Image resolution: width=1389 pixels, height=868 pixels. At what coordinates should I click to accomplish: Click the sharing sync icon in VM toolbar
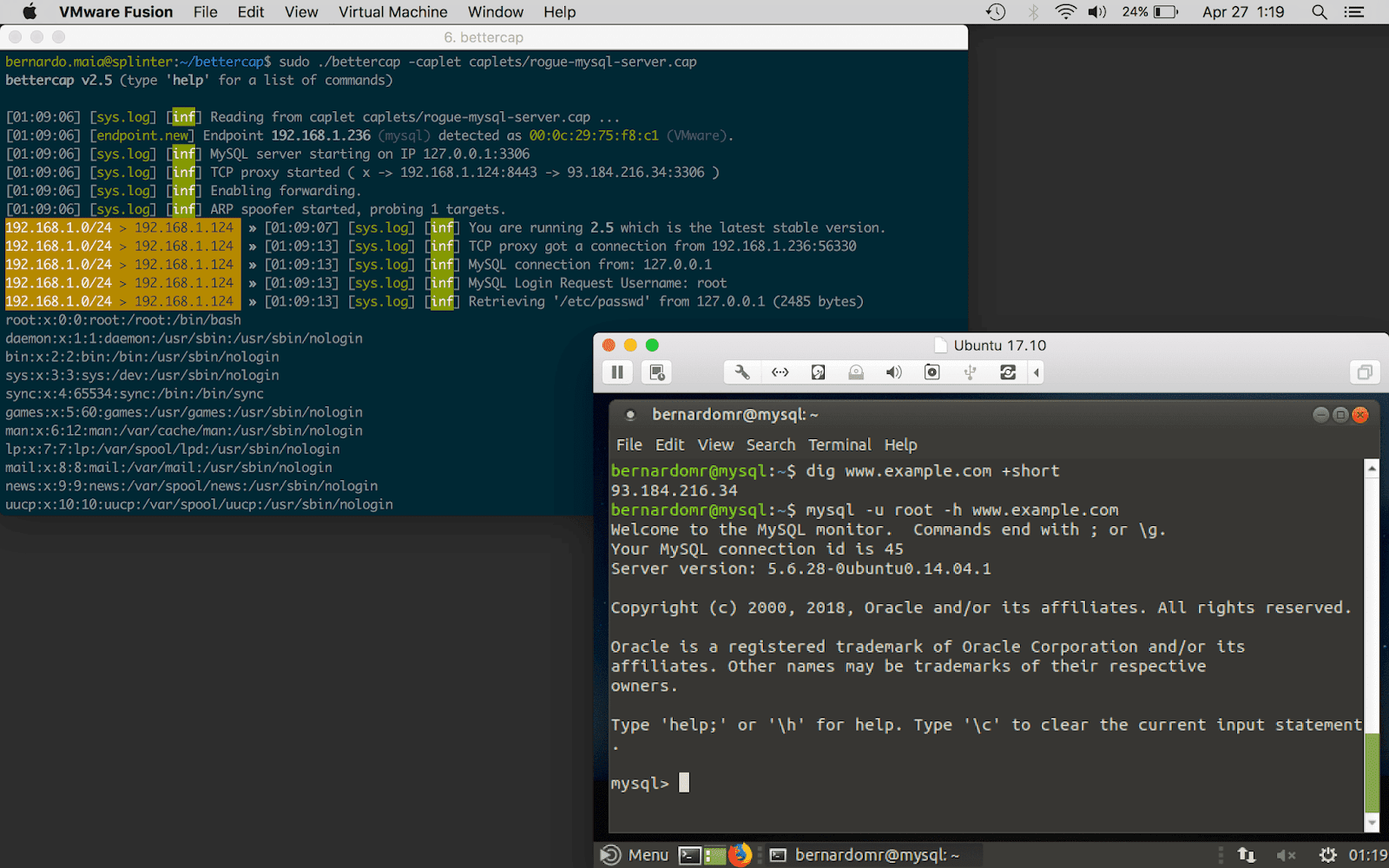1008,372
